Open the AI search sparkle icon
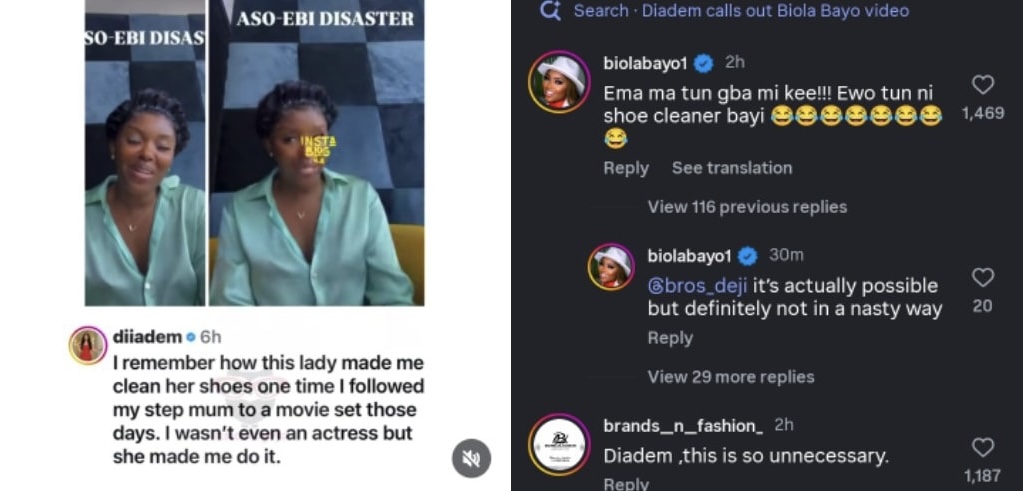The width and height of the screenshot is (1023, 491). (x=551, y=10)
